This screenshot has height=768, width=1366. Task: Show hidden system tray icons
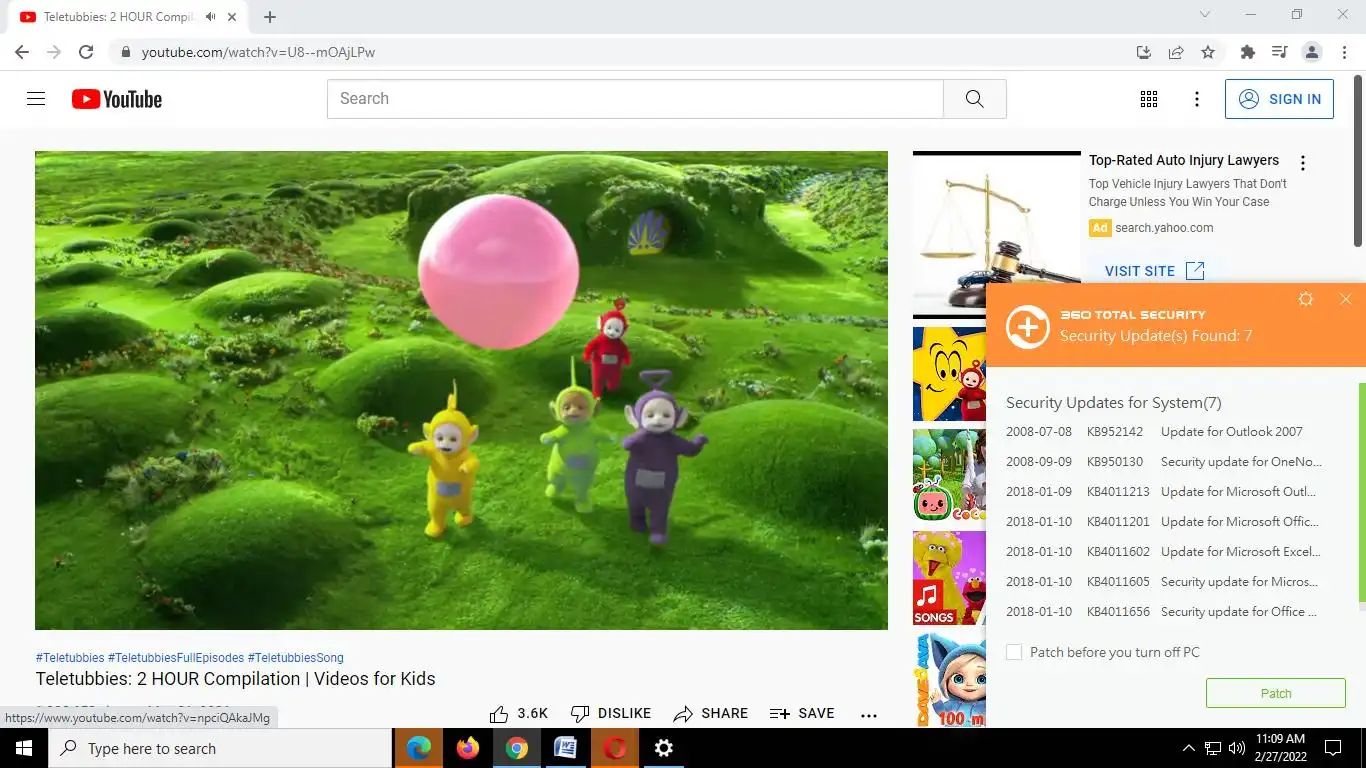point(1188,748)
